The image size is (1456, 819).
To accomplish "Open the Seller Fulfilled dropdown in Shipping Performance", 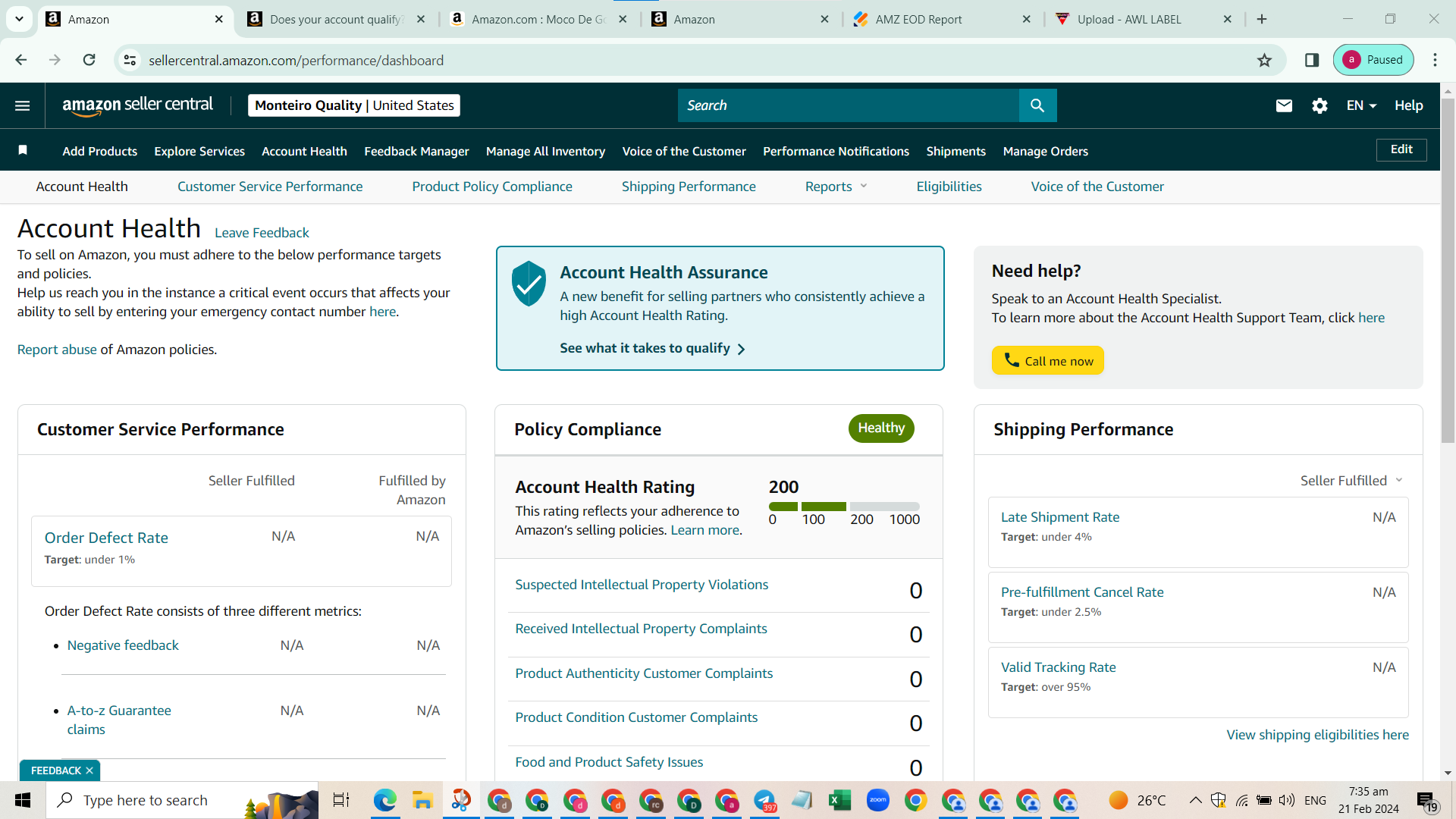I will pyautogui.click(x=1351, y=481).
